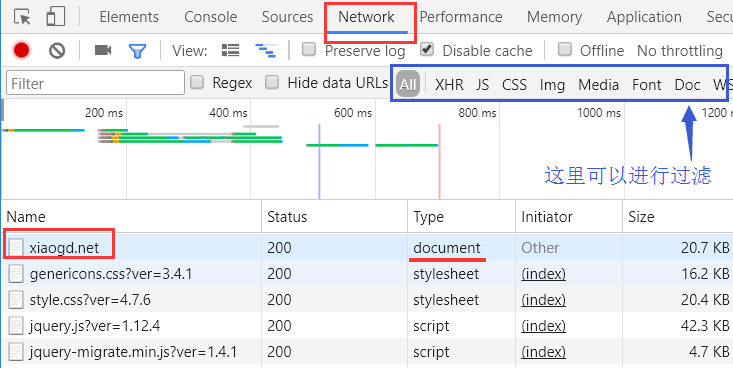The image size is (733, 368).
Task: Click the Other initiator cell
Action: pyautogui.click(x=540, y=247)
